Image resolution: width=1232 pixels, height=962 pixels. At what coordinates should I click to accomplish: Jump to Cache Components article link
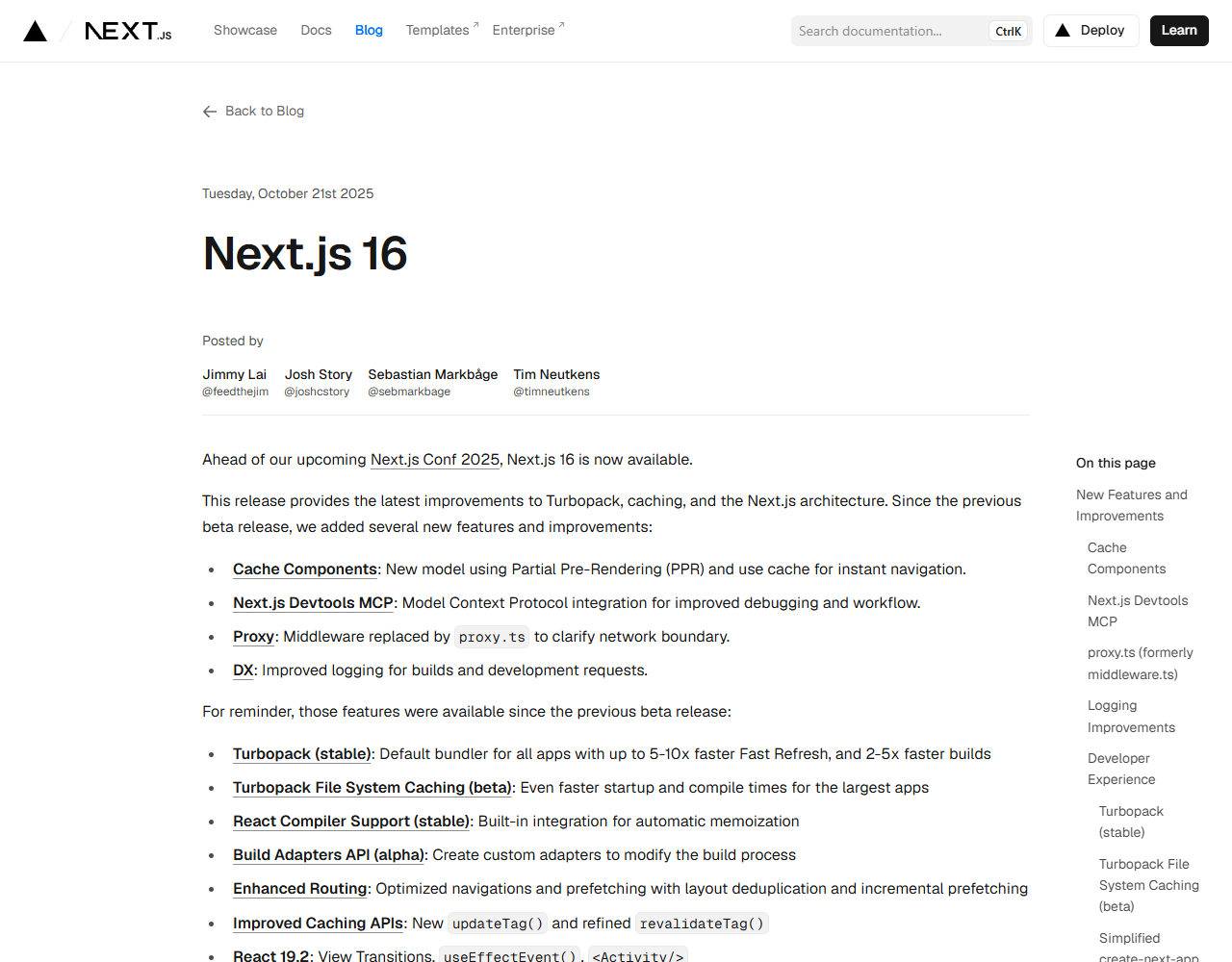305,570
